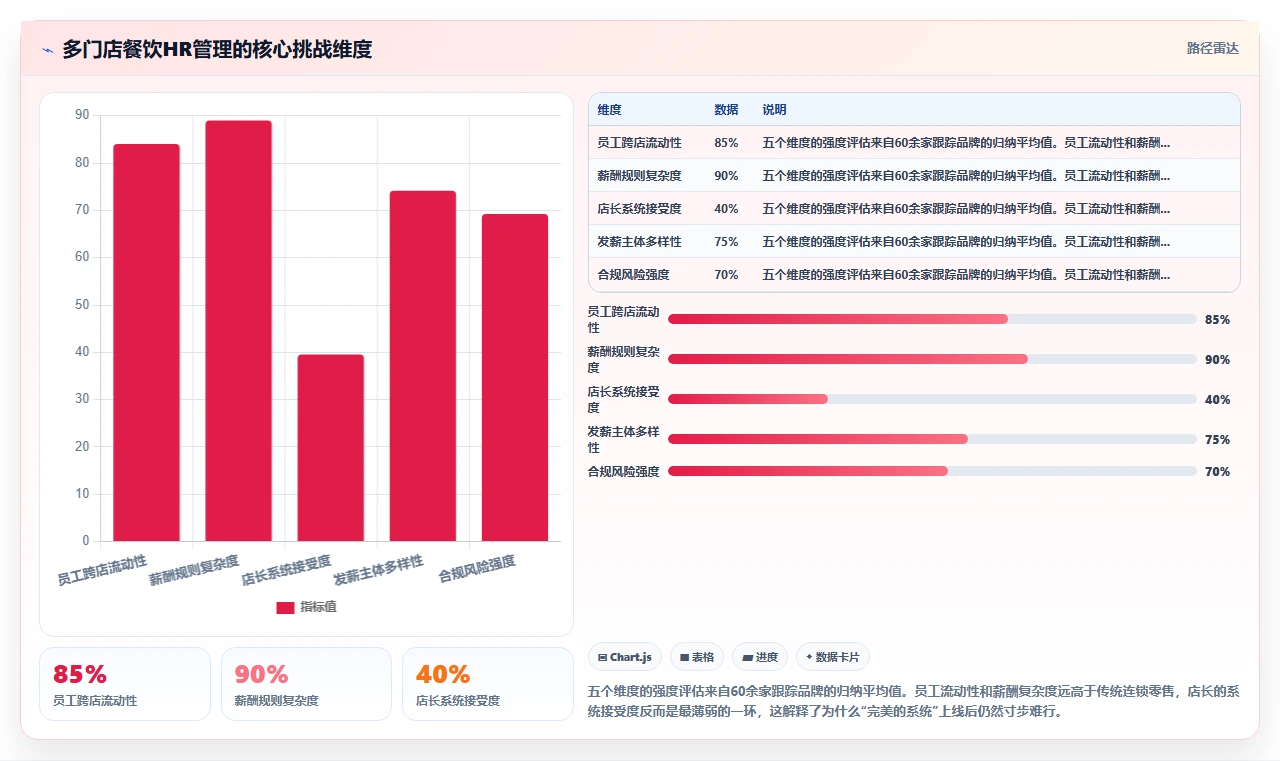
Task: Click the summary paragraph below the tag chips
Action: tap(914, 701)
